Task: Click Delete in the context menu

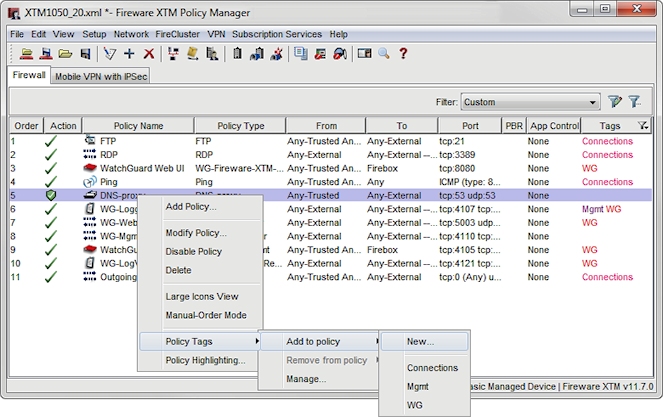Action: point(178,270)
